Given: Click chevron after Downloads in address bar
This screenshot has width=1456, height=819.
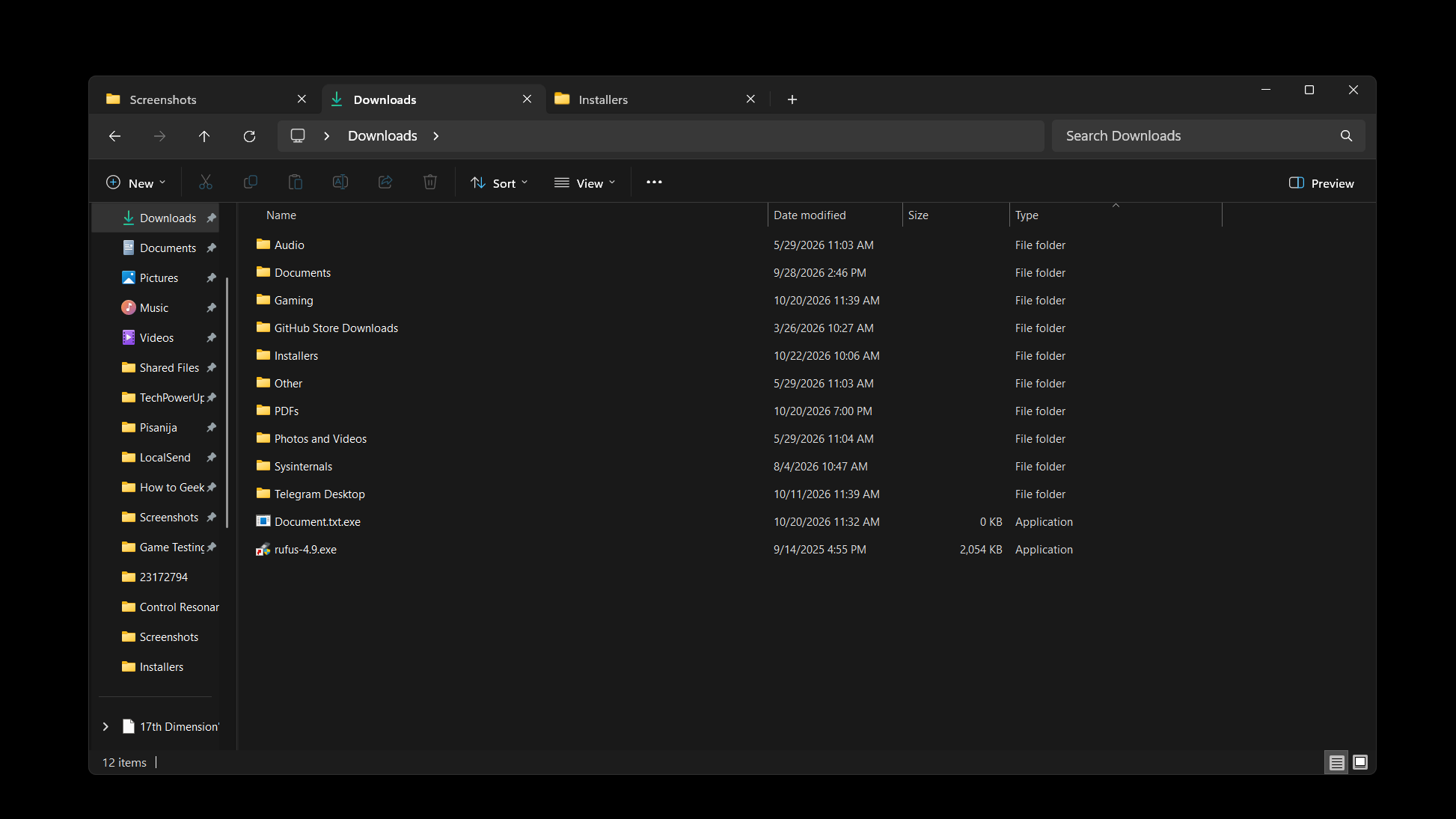Looking at the screenshot, I should [436, 136].
